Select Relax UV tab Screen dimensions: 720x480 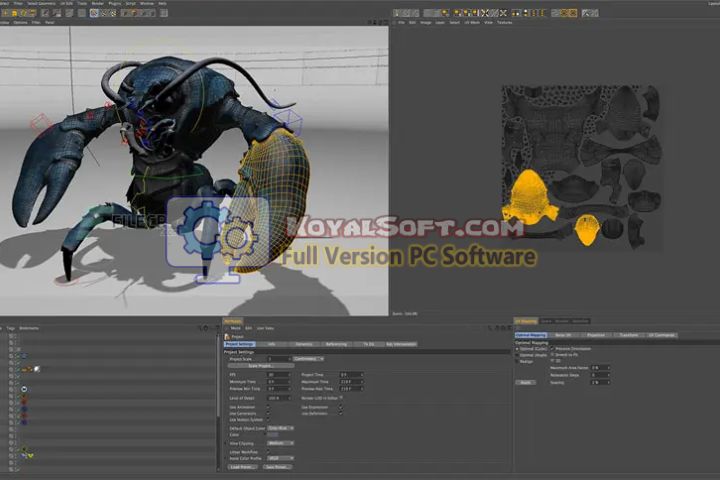[563, 335]
